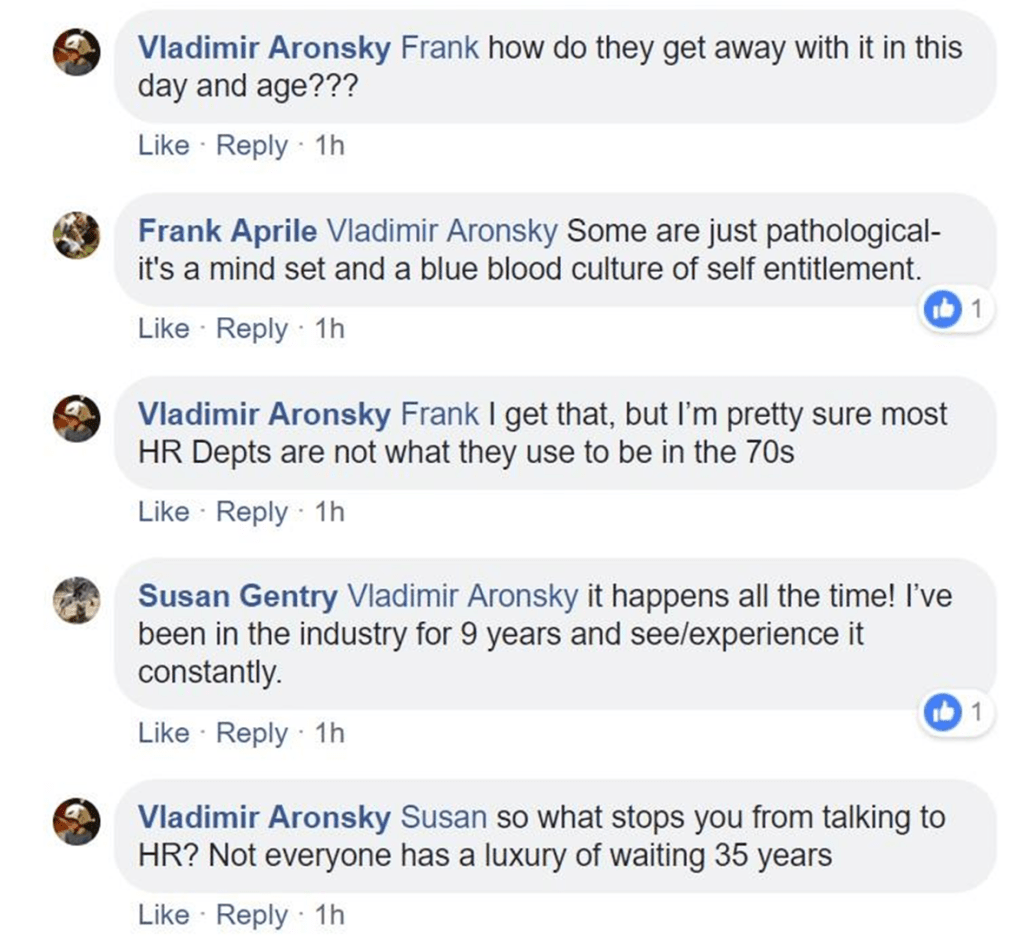Like Susan Gentry's comment
The height and width of the screenshot is (946, 1023).
click(x=163, y=733)
